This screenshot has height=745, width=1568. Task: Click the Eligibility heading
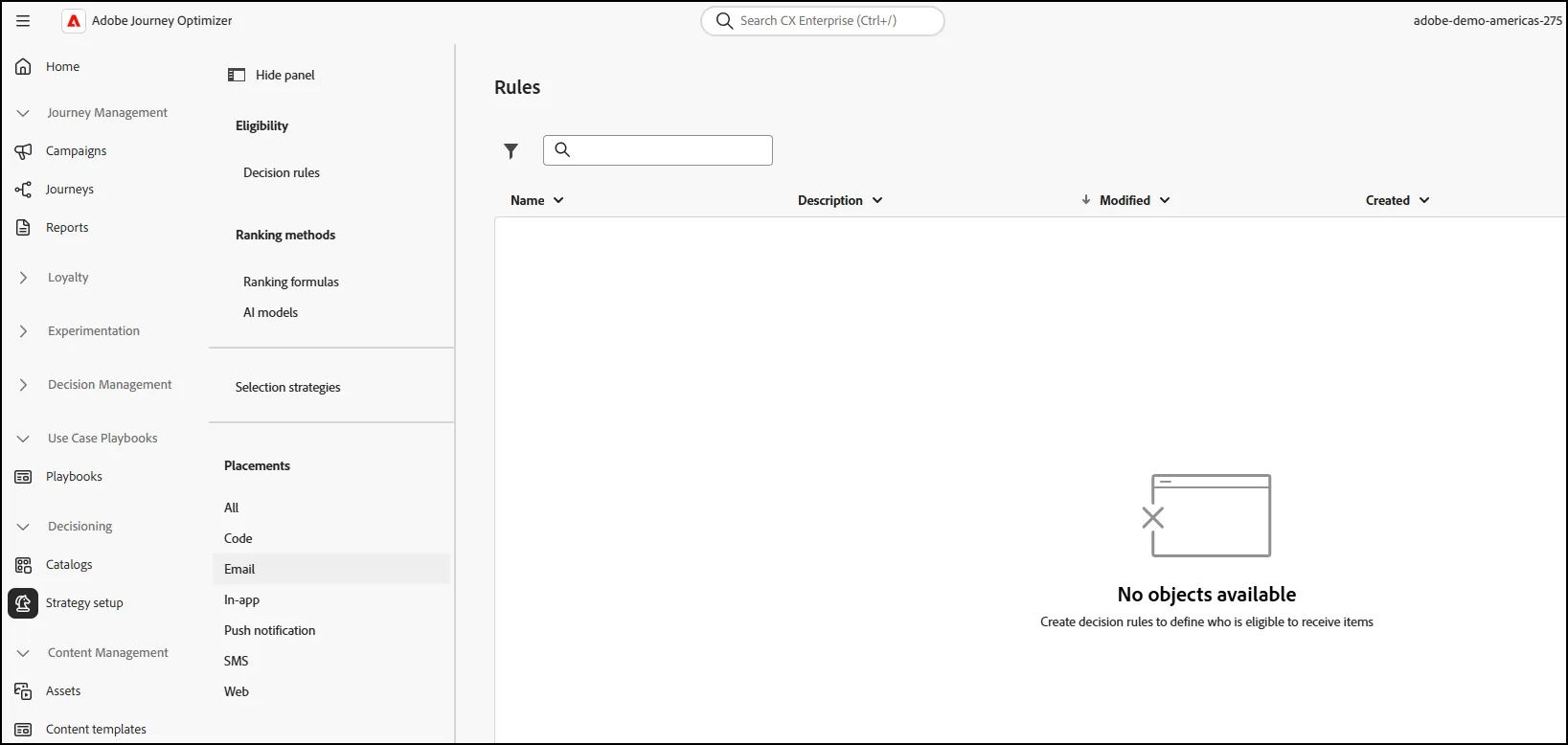(261, 125)
